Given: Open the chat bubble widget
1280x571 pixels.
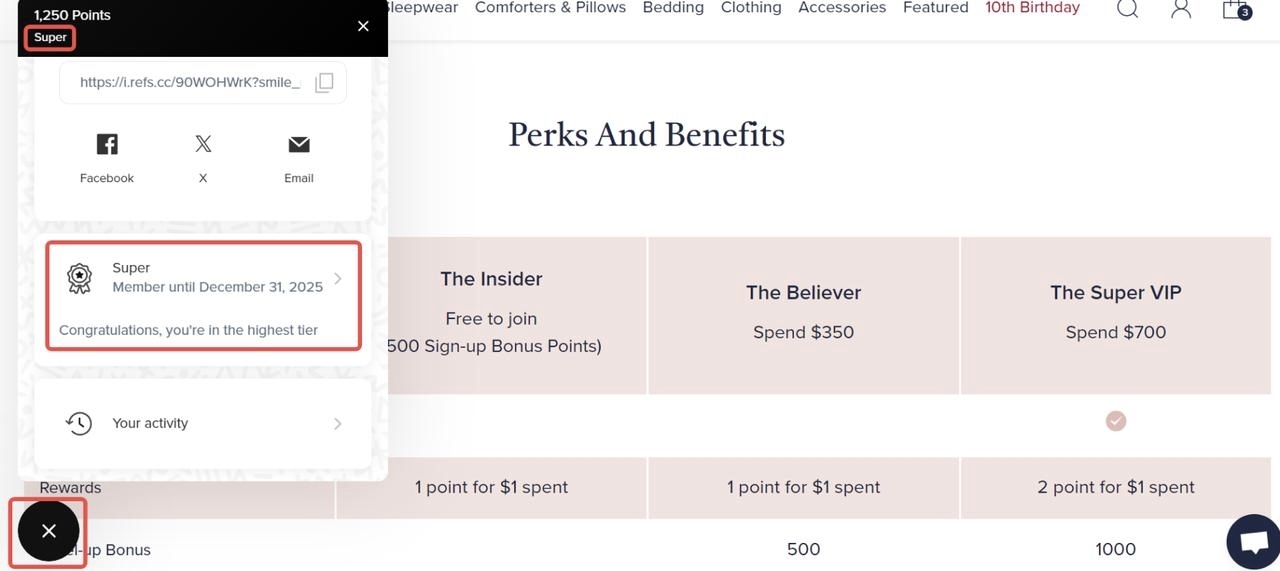Looking at the screenshot, I should [x=1253, y=543].
